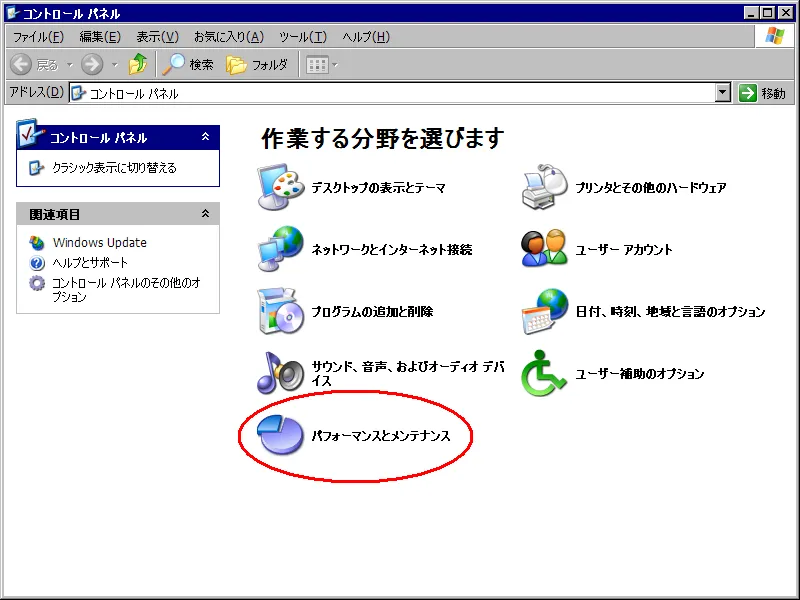Click the Accessibility Options wheelchair icon

click(544, 374)
